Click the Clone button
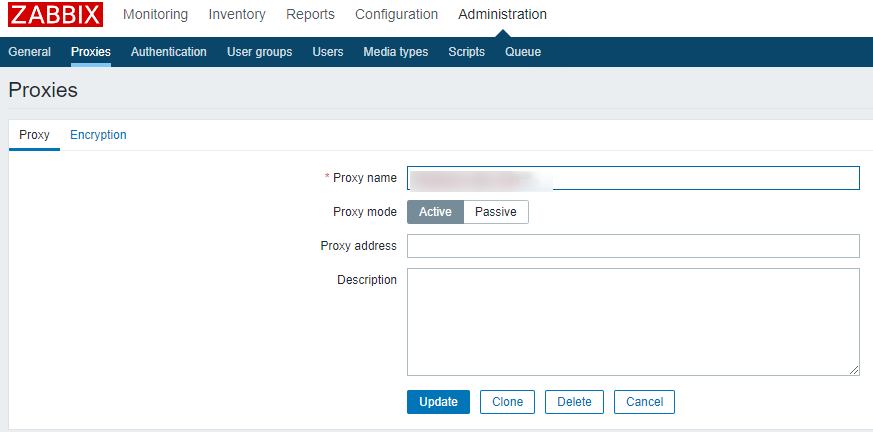The image size is (873, 432). (507, 402)
